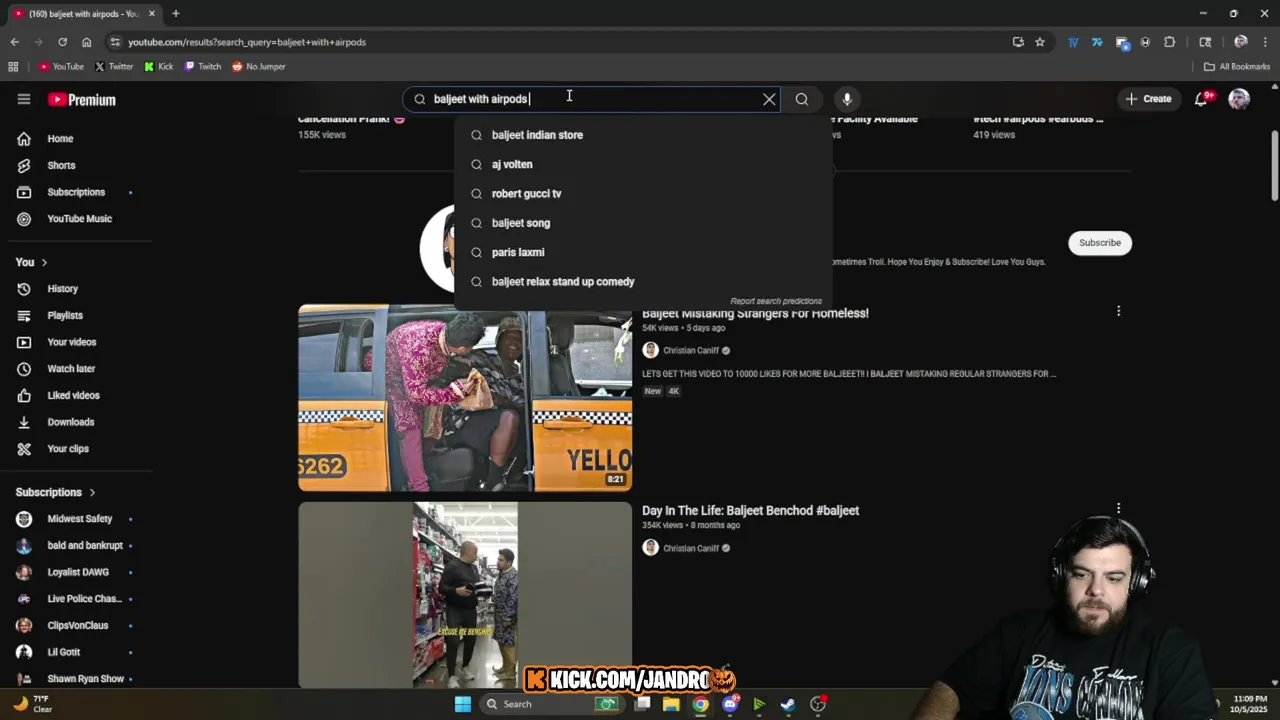Start voice search with the microphone

click(847, 99)
